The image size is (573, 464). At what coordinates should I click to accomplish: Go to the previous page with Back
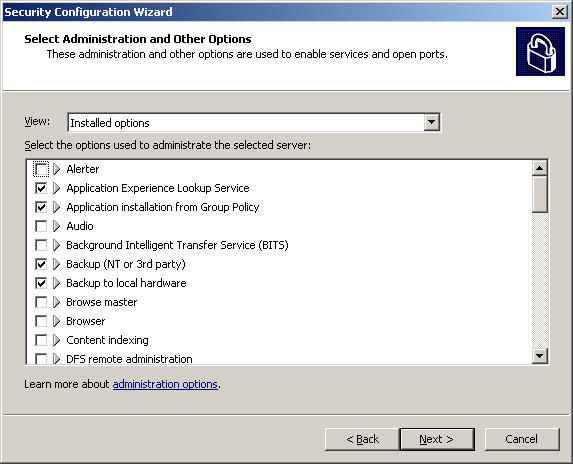(362, 439)
